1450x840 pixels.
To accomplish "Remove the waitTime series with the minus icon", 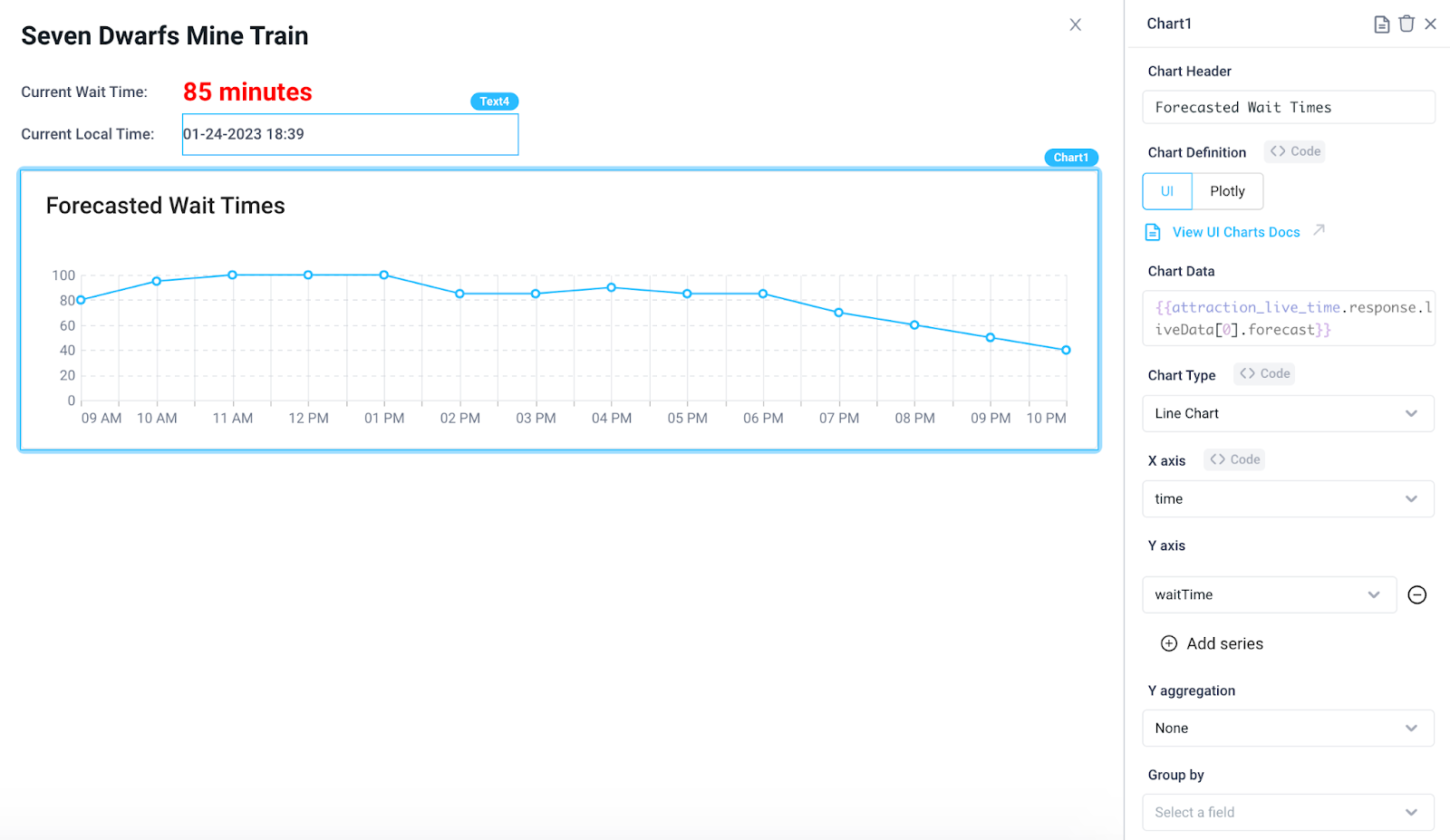I will pos(1416,594).
